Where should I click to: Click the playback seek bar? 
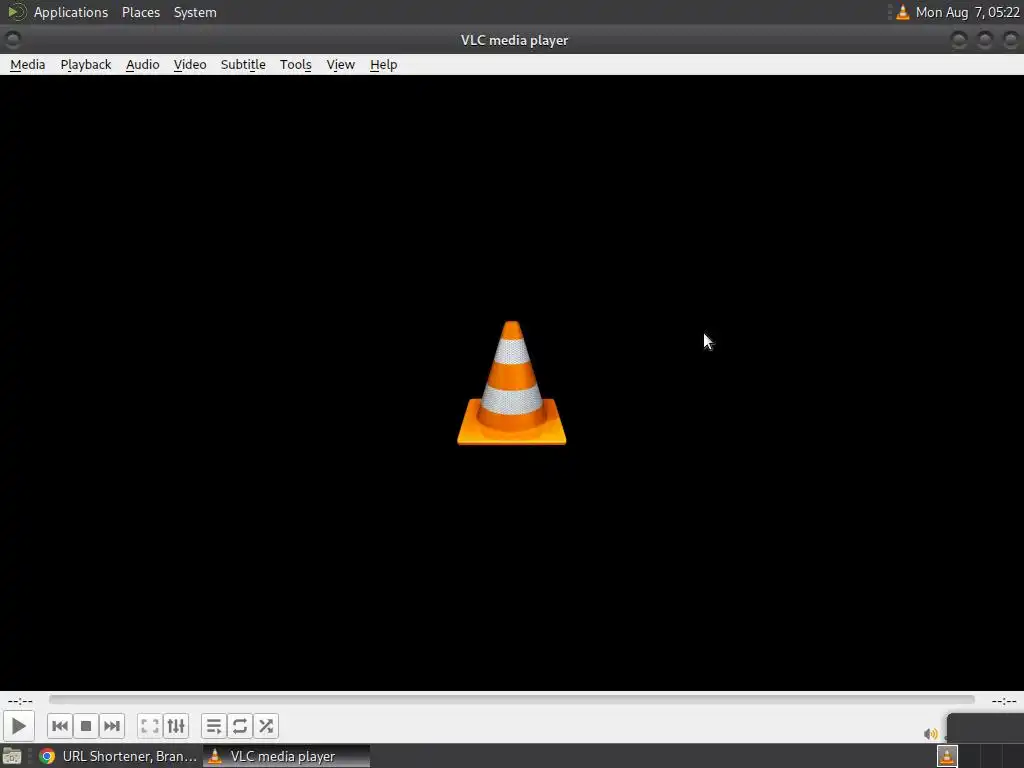tap(511, 699)
